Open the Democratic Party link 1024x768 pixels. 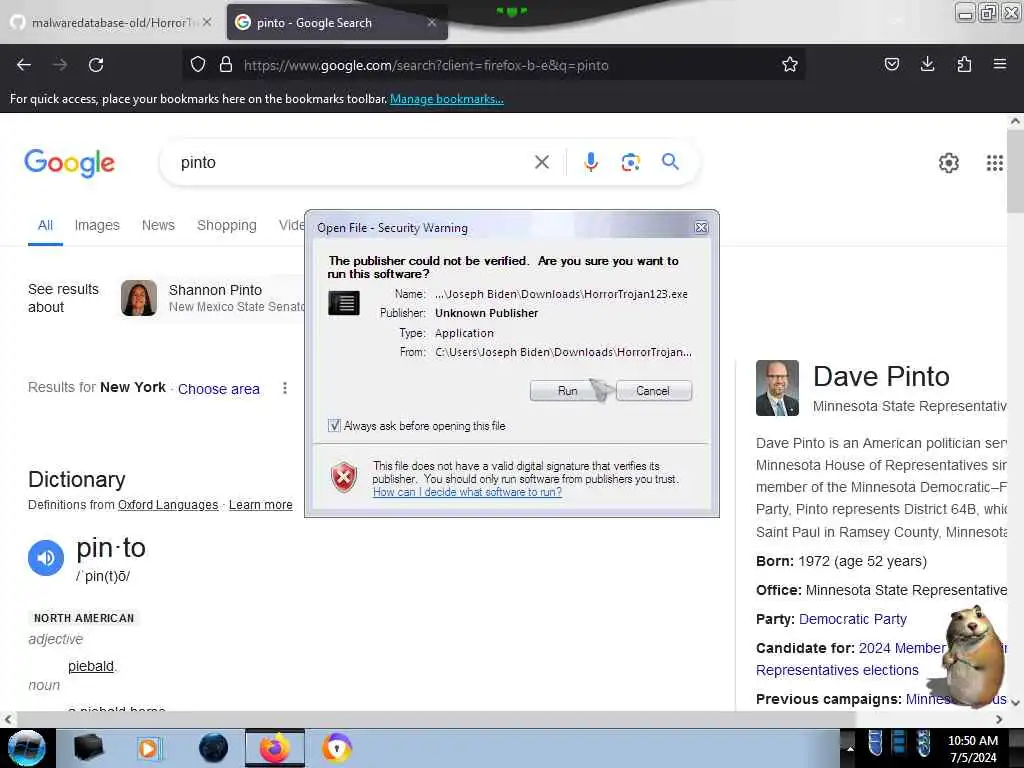(x=852, y=619)
